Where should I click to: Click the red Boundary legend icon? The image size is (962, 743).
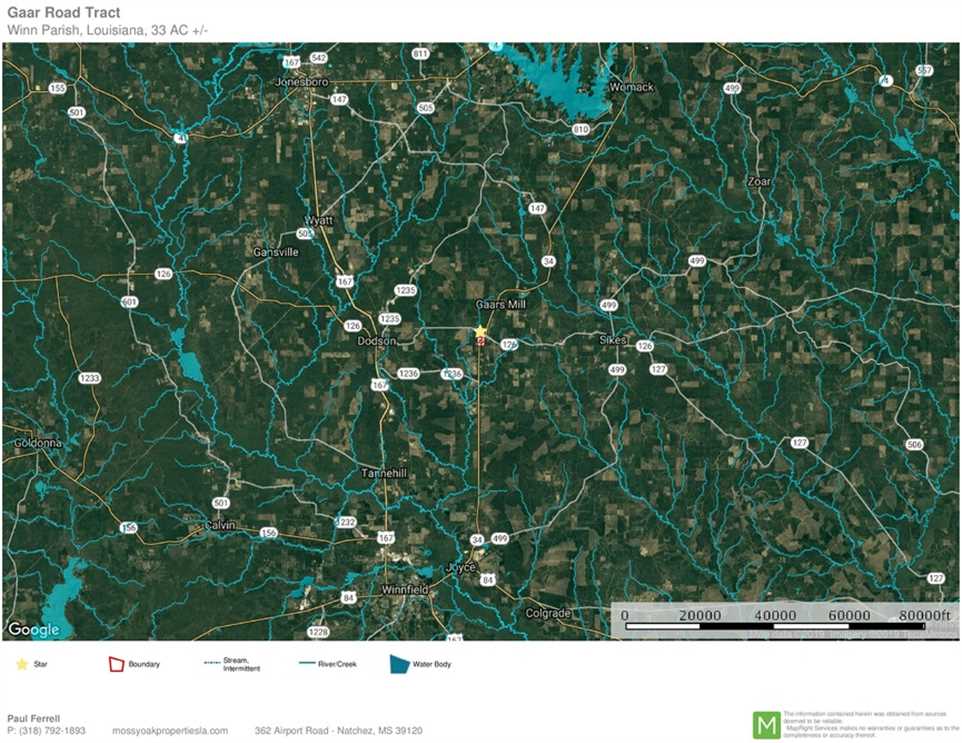tap(116, 664)
